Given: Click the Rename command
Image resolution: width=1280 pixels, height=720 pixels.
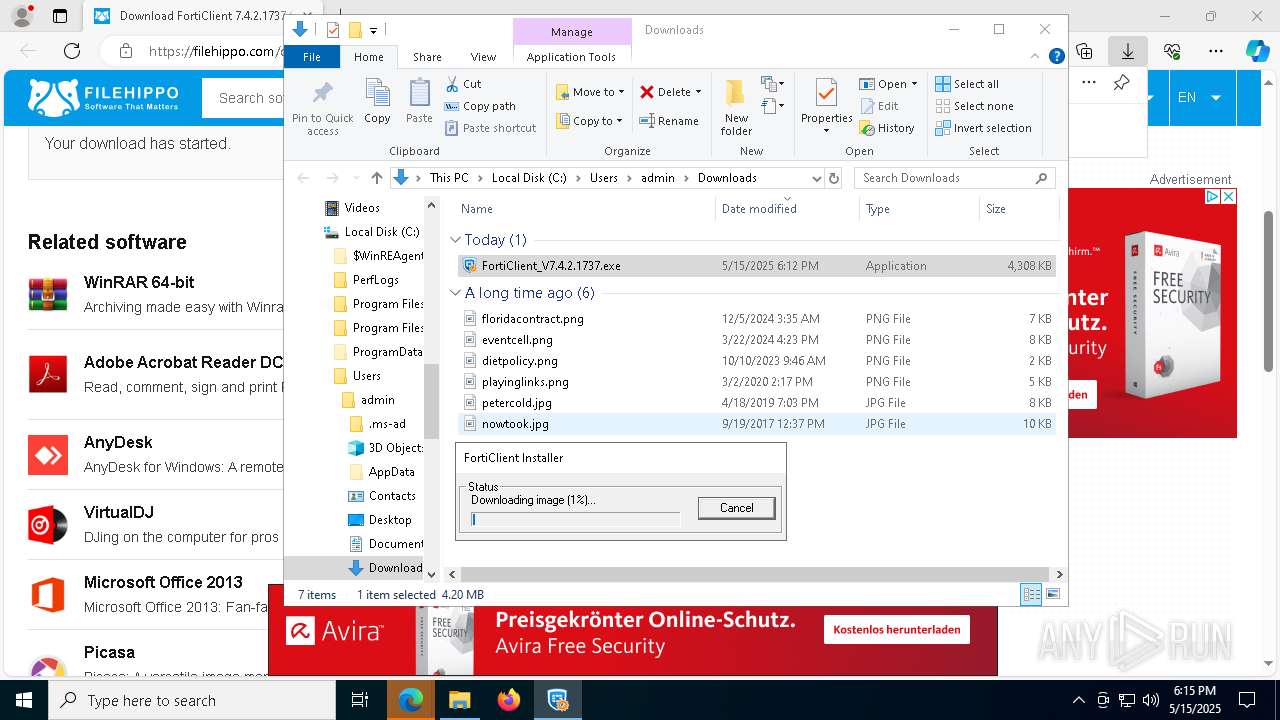Looking at the screenshot, I should click(669, 121).
